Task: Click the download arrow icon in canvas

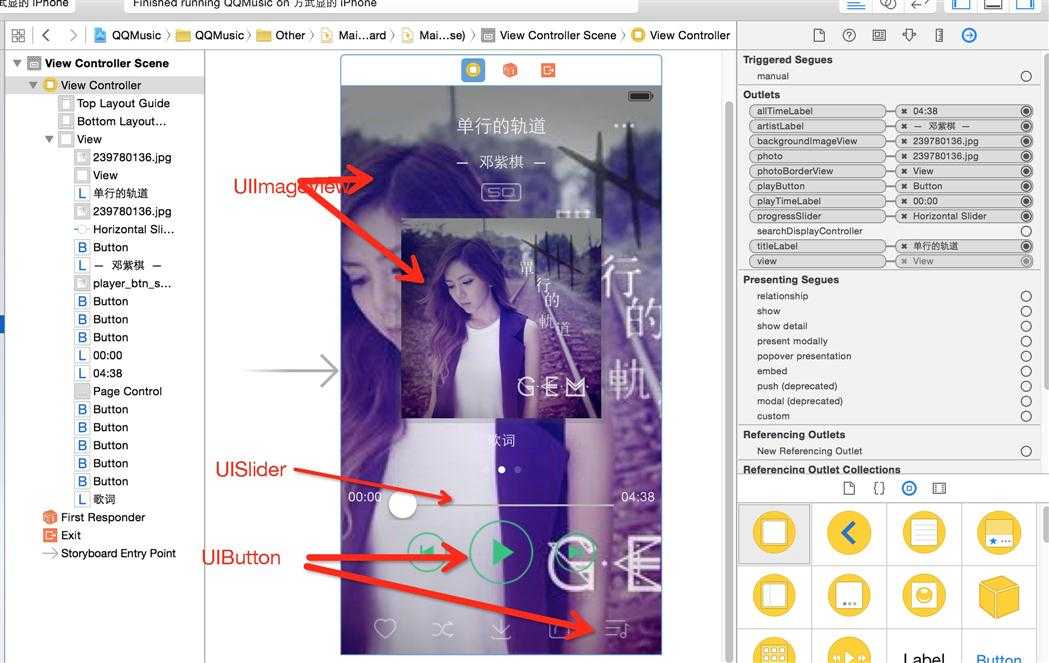Action: pyautogui.click(x=500, y=630)
